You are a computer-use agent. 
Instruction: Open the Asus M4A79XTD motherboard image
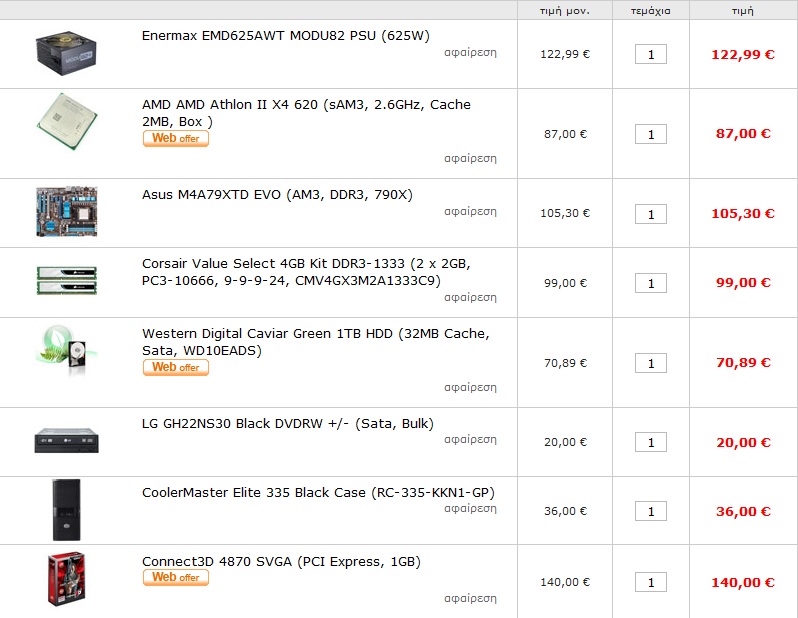67,212
